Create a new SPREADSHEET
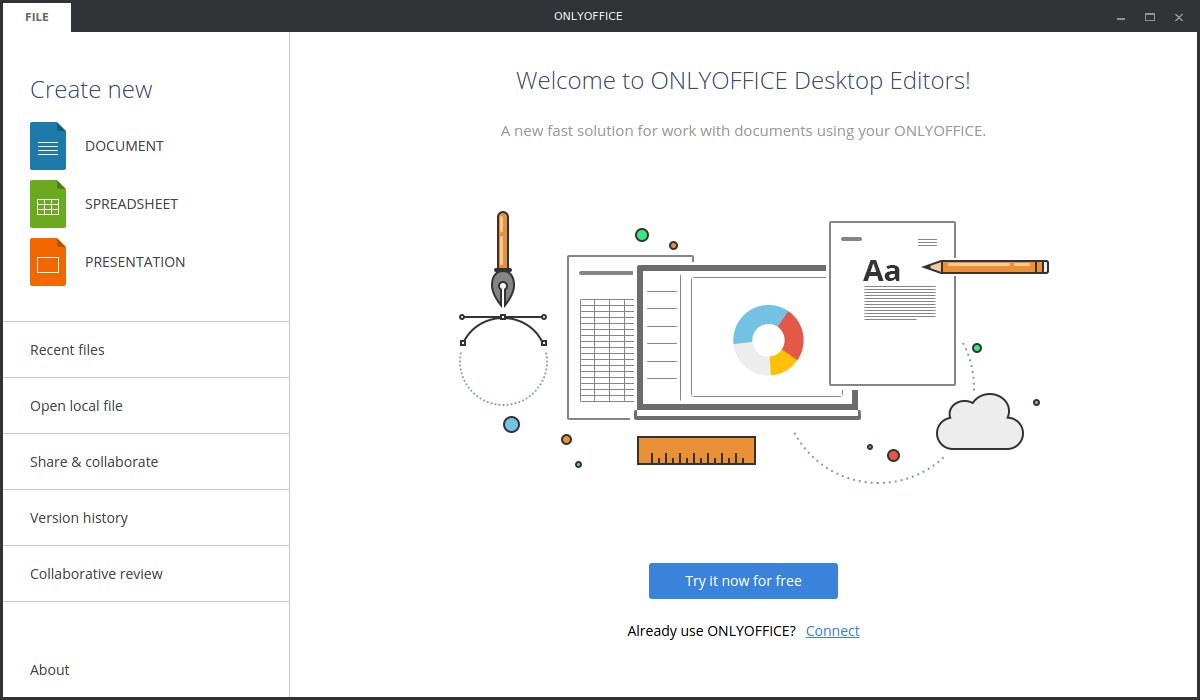Viewport: 1200px width, 700px height. coord(131,204)
